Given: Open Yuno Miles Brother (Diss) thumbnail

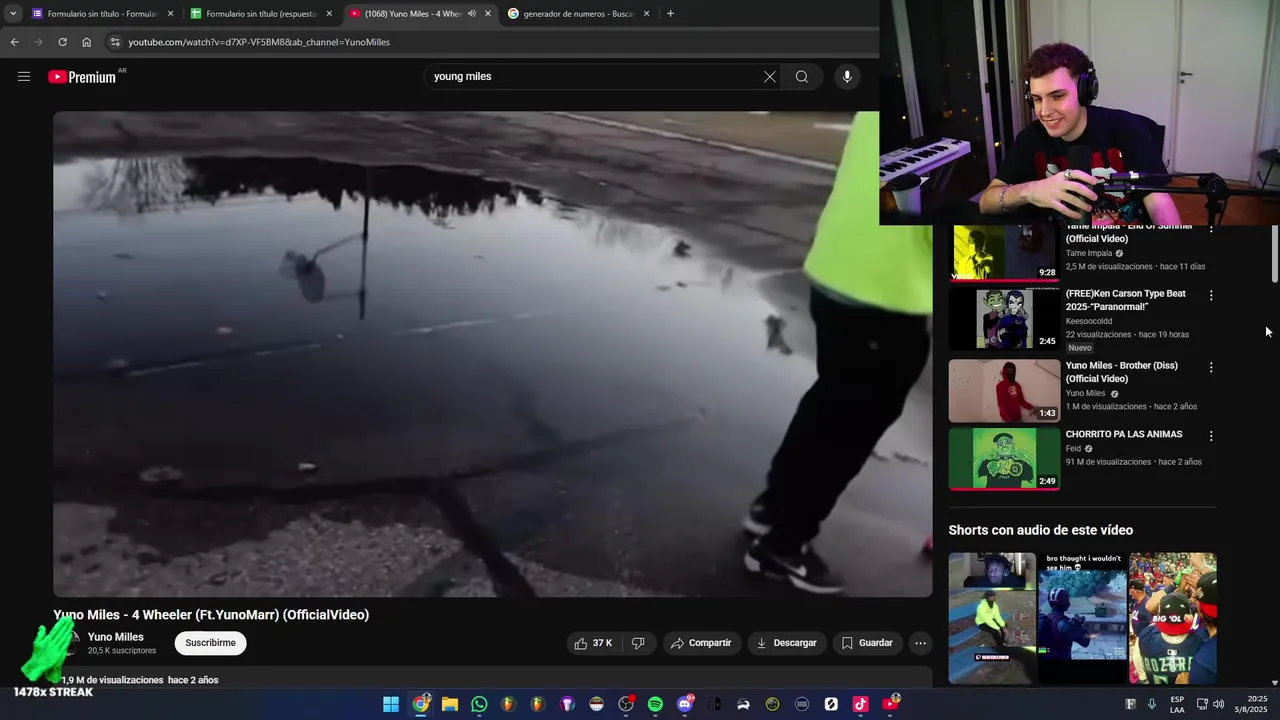Looking at the screenshot, I should click(x=1004, y=391).
